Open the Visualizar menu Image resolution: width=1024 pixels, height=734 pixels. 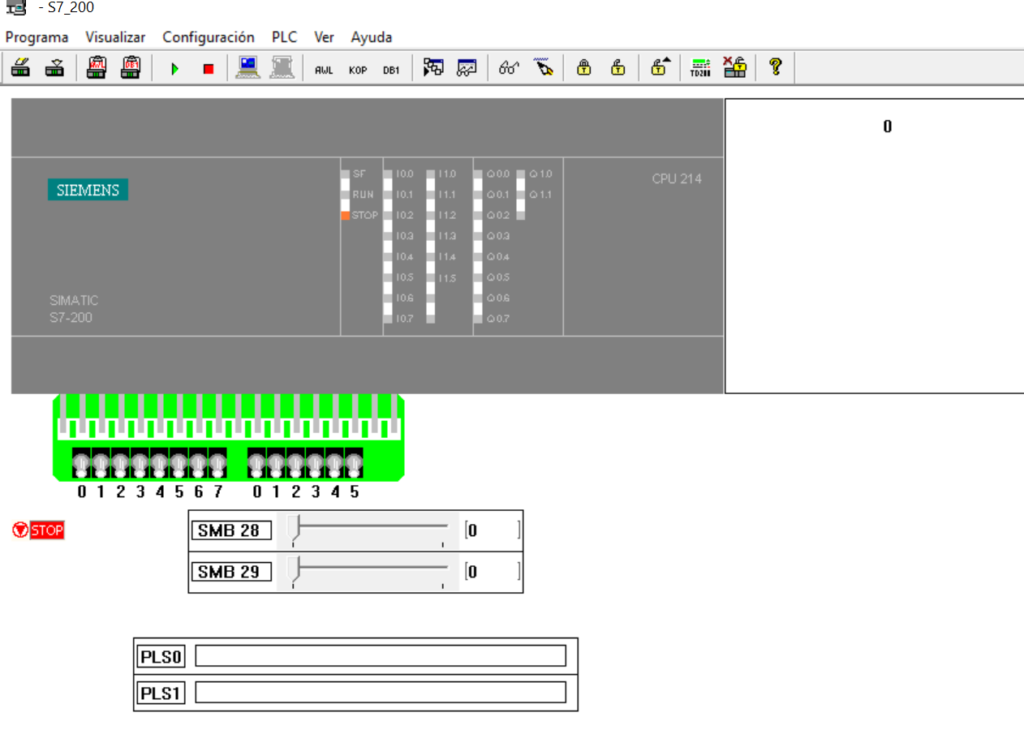point(115,37)
